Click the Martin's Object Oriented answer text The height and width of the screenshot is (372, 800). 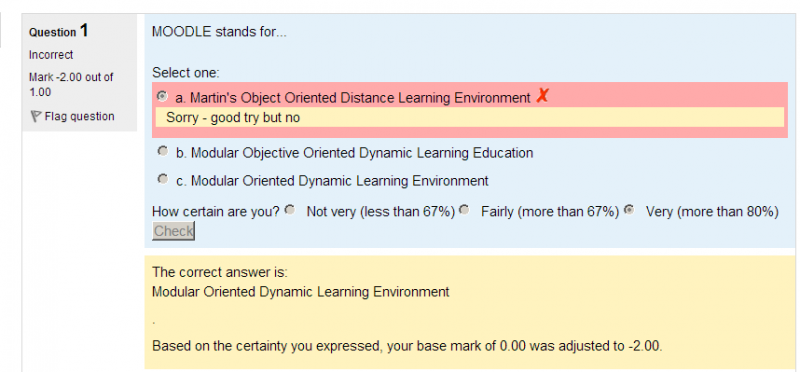[353, 98]
